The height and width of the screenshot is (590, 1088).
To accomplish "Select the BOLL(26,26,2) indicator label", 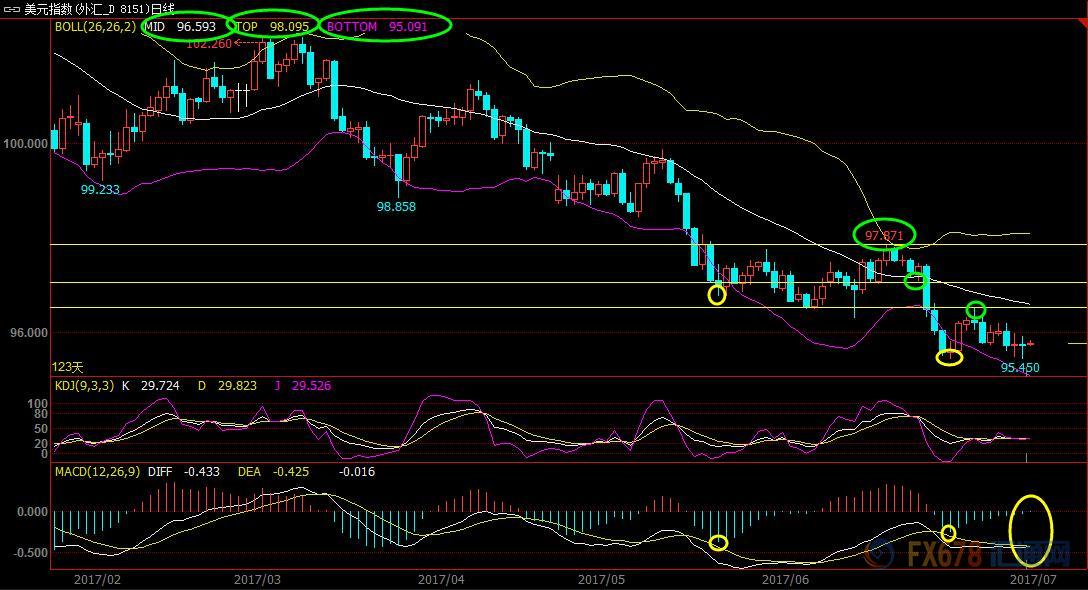I will tap(96, 26).
